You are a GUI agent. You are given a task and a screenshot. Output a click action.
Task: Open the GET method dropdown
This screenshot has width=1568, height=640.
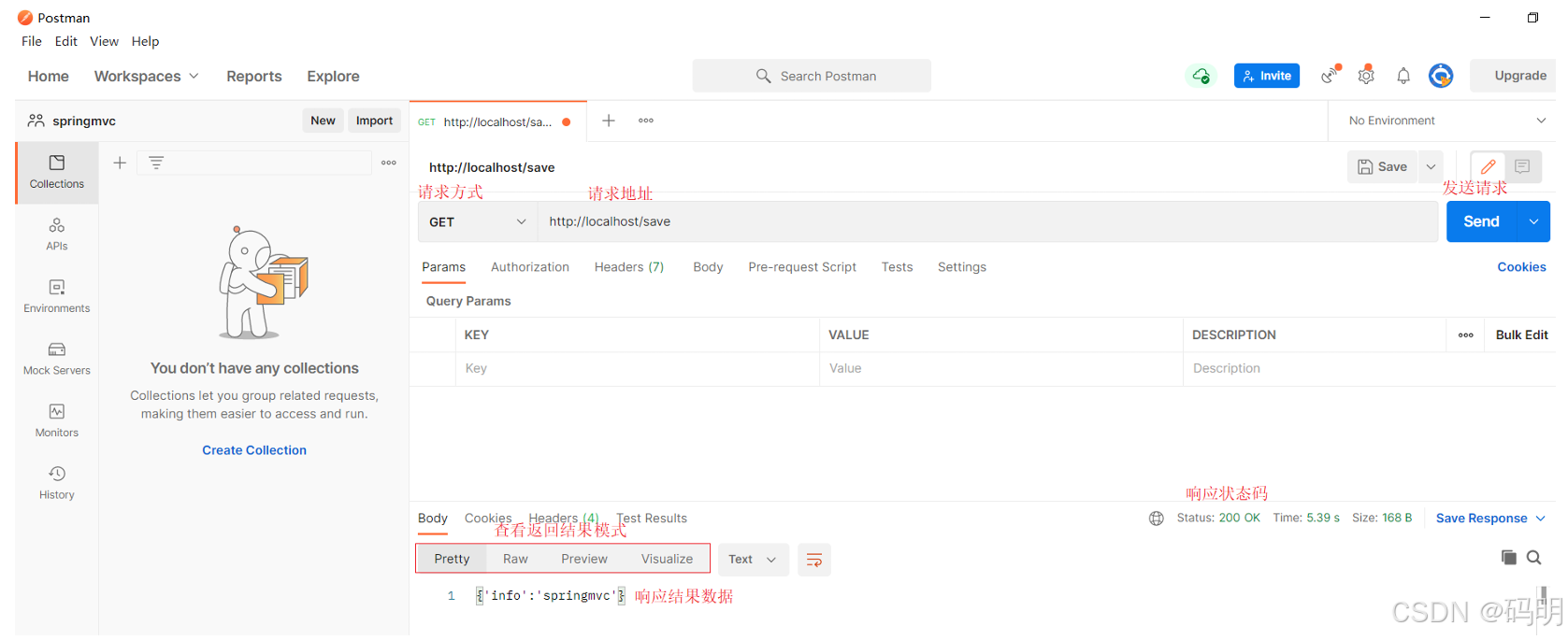pos(477,222)
